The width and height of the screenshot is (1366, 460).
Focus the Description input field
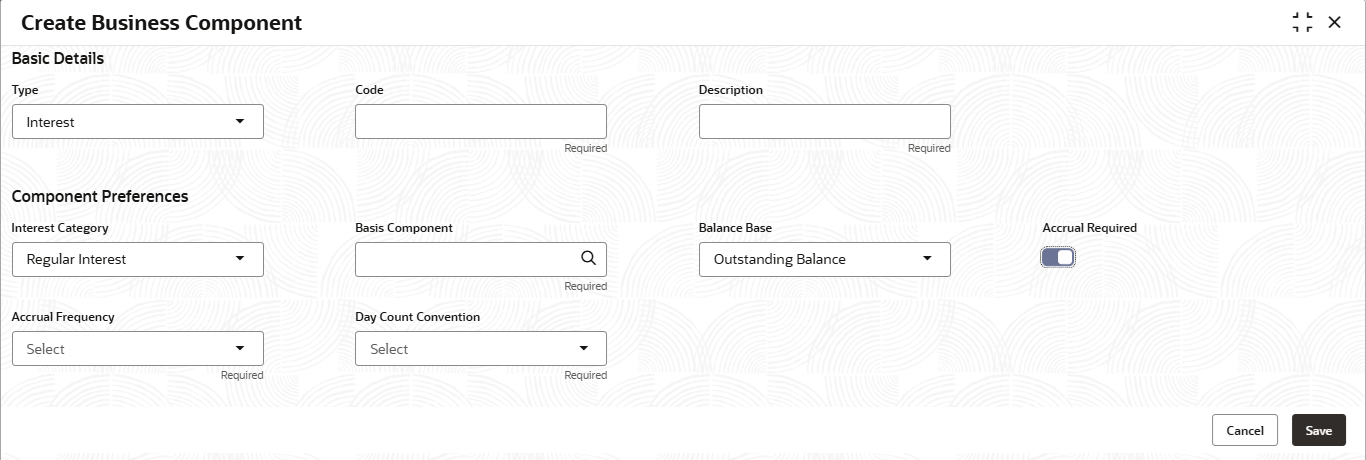click(x=825, y=121)
